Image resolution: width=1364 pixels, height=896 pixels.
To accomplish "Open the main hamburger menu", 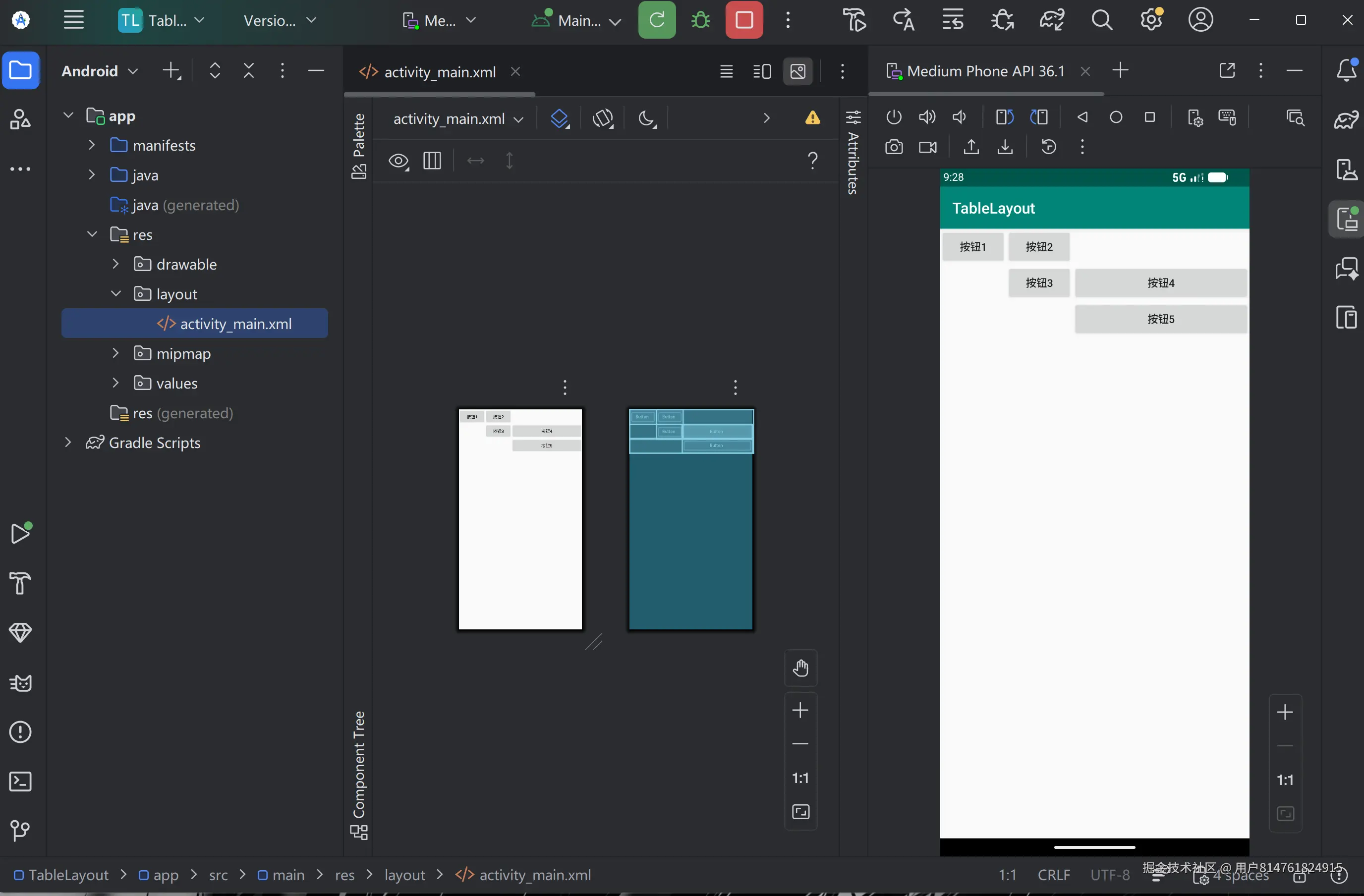I will [73, 20].
